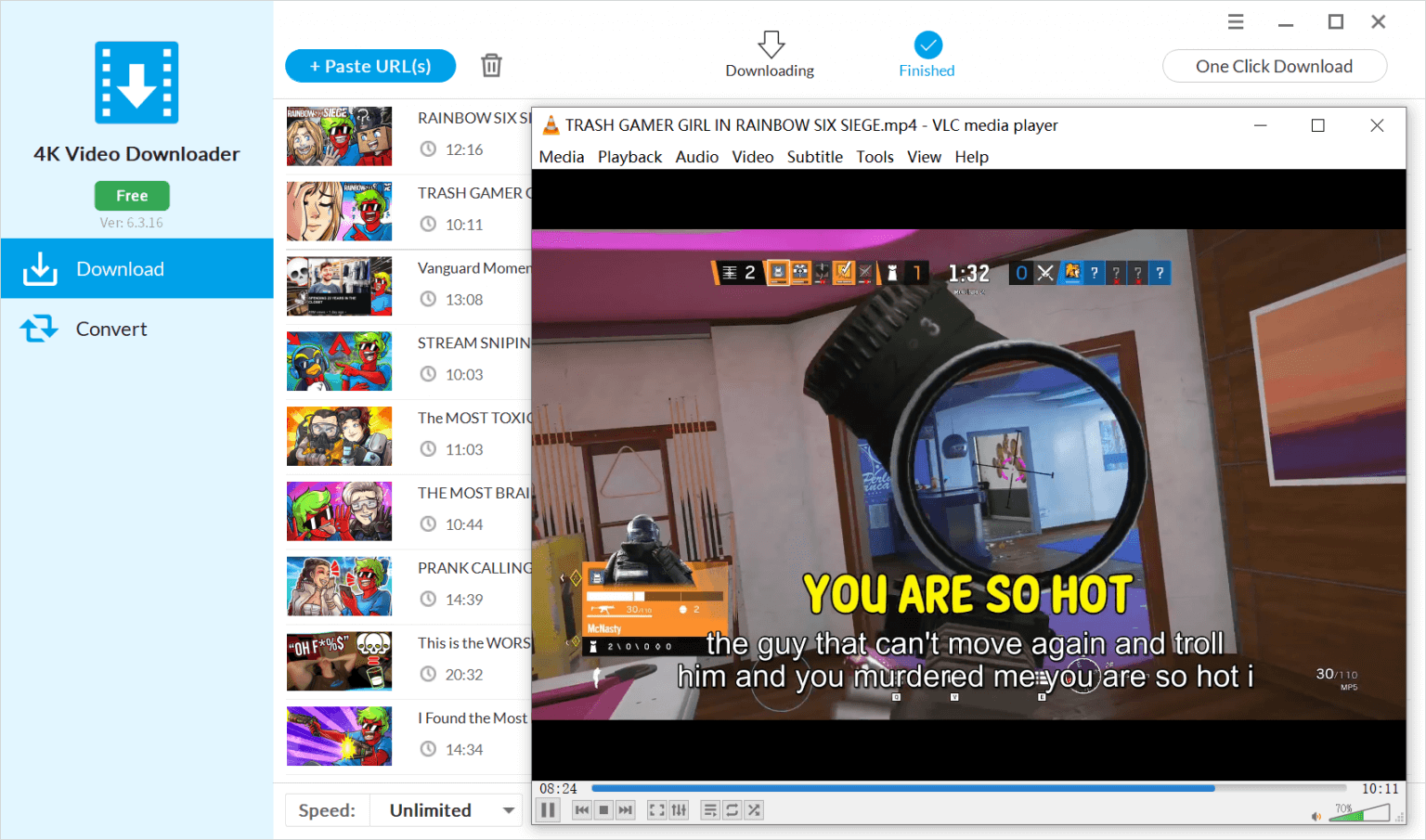The width and height of the screenshot is (1426, 840).
Task: Enable random playback in VLC
Action: coord(753,809)
